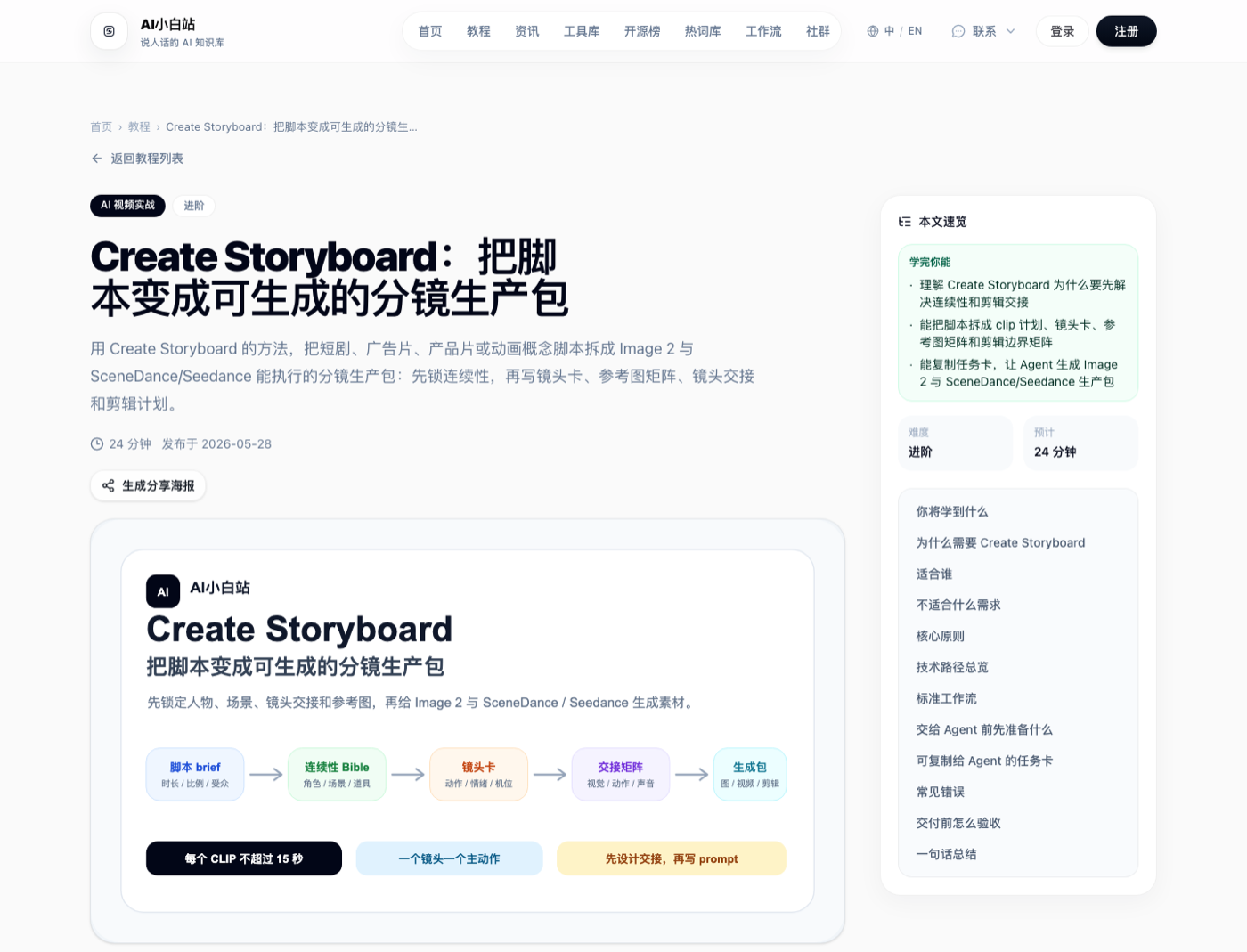Expand the 联系 dropdown chevron
1247x952 pixels.
[x=1010, y=31]
